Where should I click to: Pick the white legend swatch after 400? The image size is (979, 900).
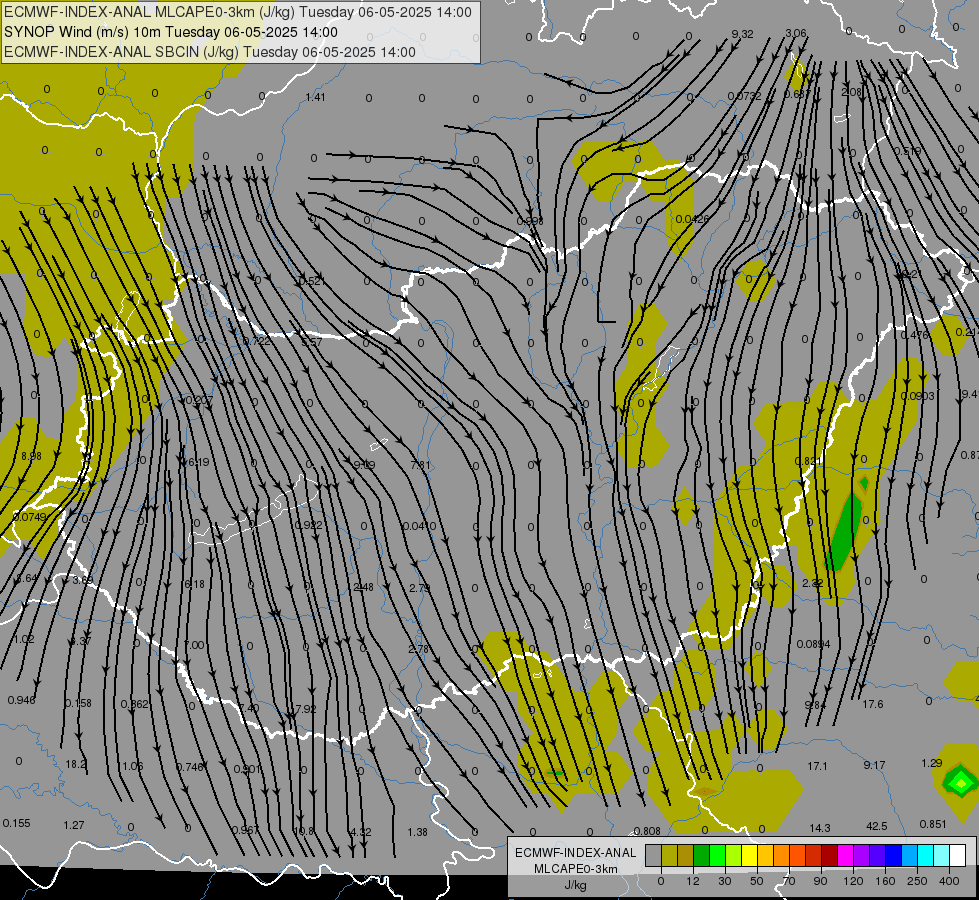click(957, 855)
